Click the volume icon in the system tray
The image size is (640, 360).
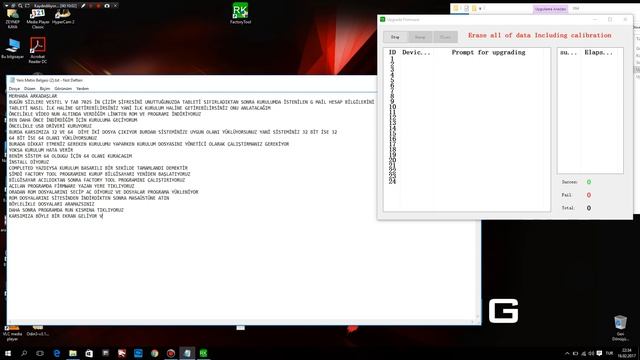coord(591,353)
